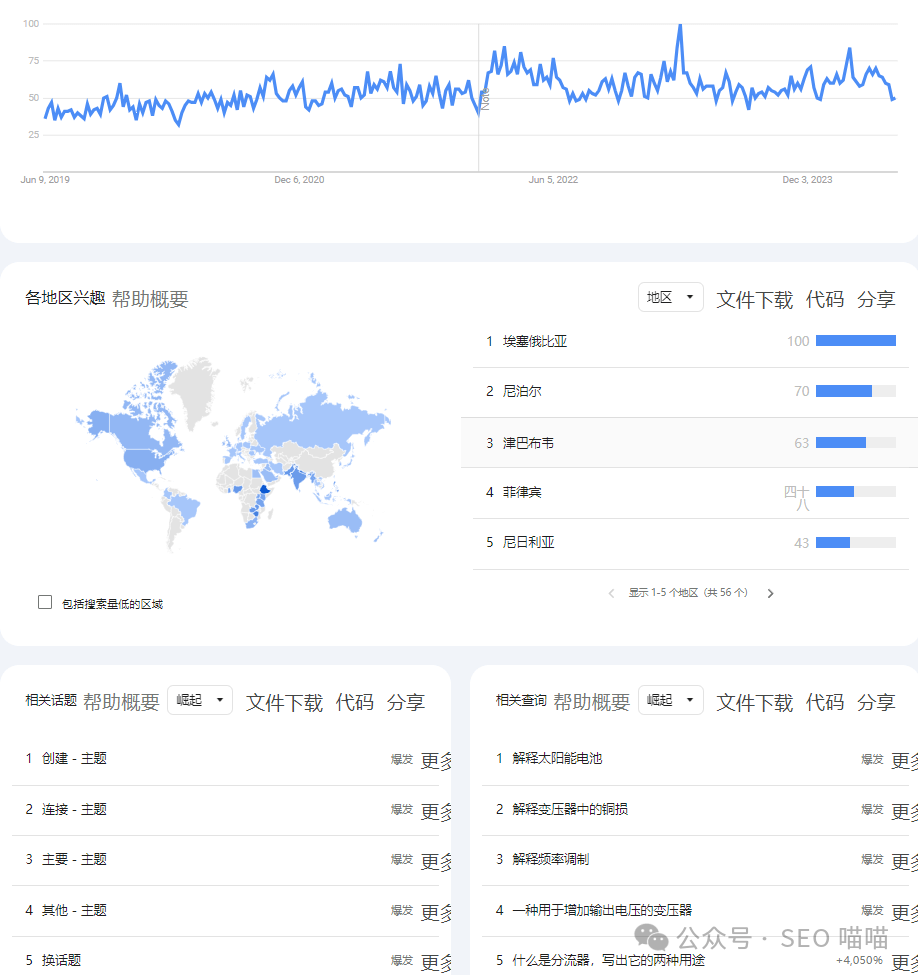918x975 pixels.
Task: Select region row 津巴布韦
Action: [690, 443]
